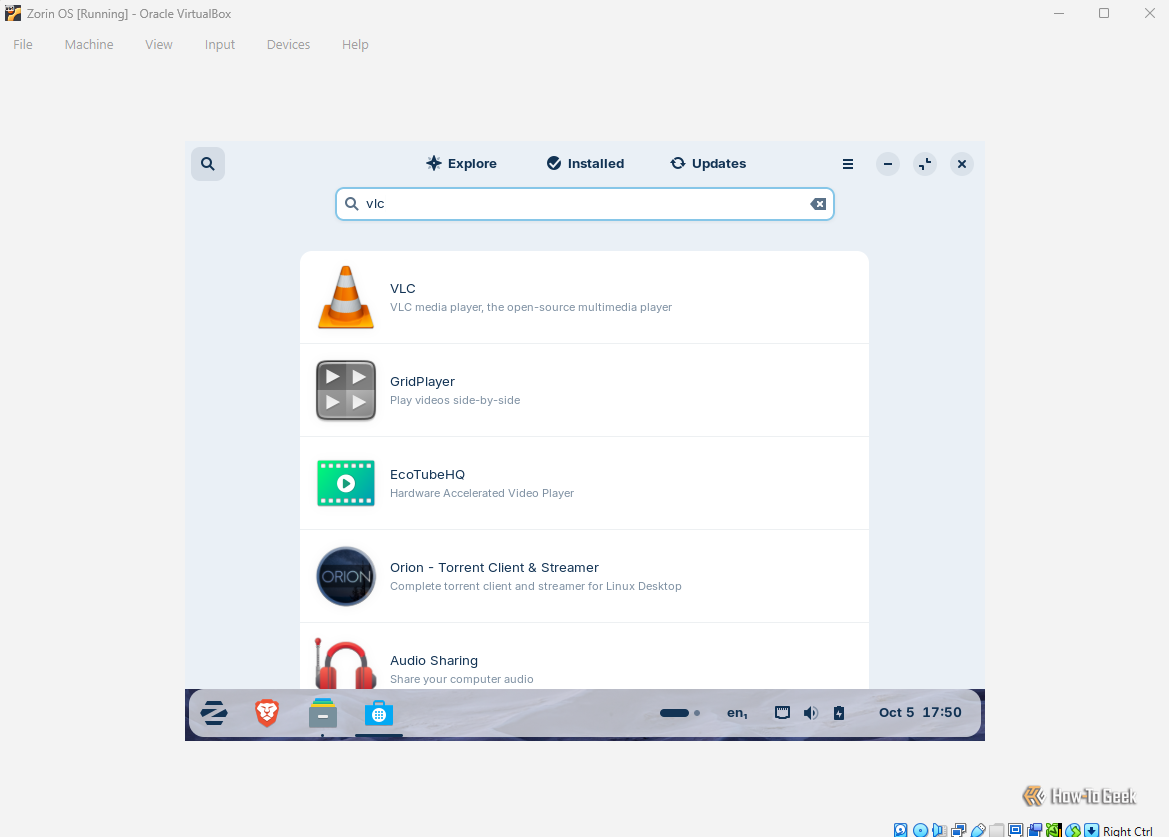The image size is (1169, 837).
Task: Click 'Play videos side-by-side' description
Action: (455, 400)
